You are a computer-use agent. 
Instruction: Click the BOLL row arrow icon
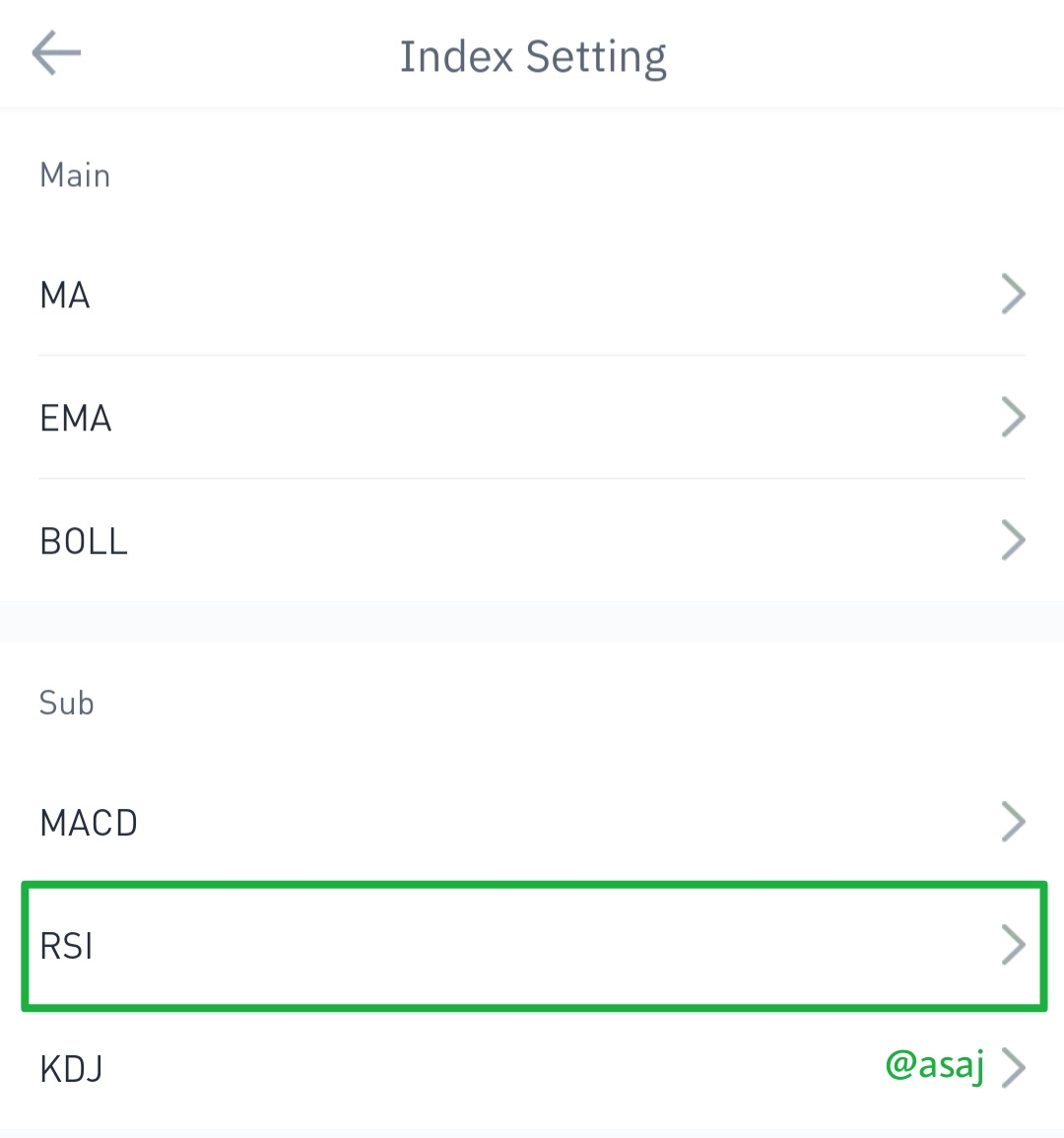point(1013,540)
